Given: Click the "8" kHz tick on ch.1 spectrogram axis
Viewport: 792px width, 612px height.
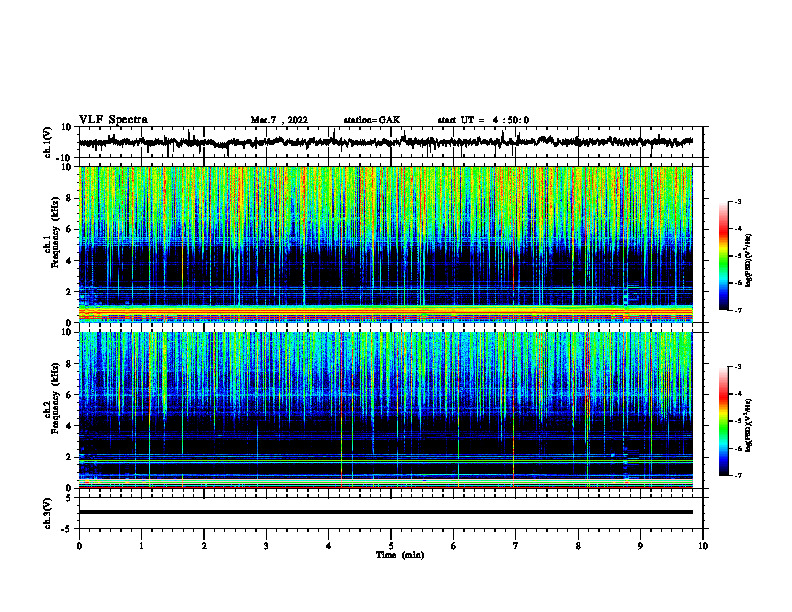Looking at the screenshot, I should (69, 198).
